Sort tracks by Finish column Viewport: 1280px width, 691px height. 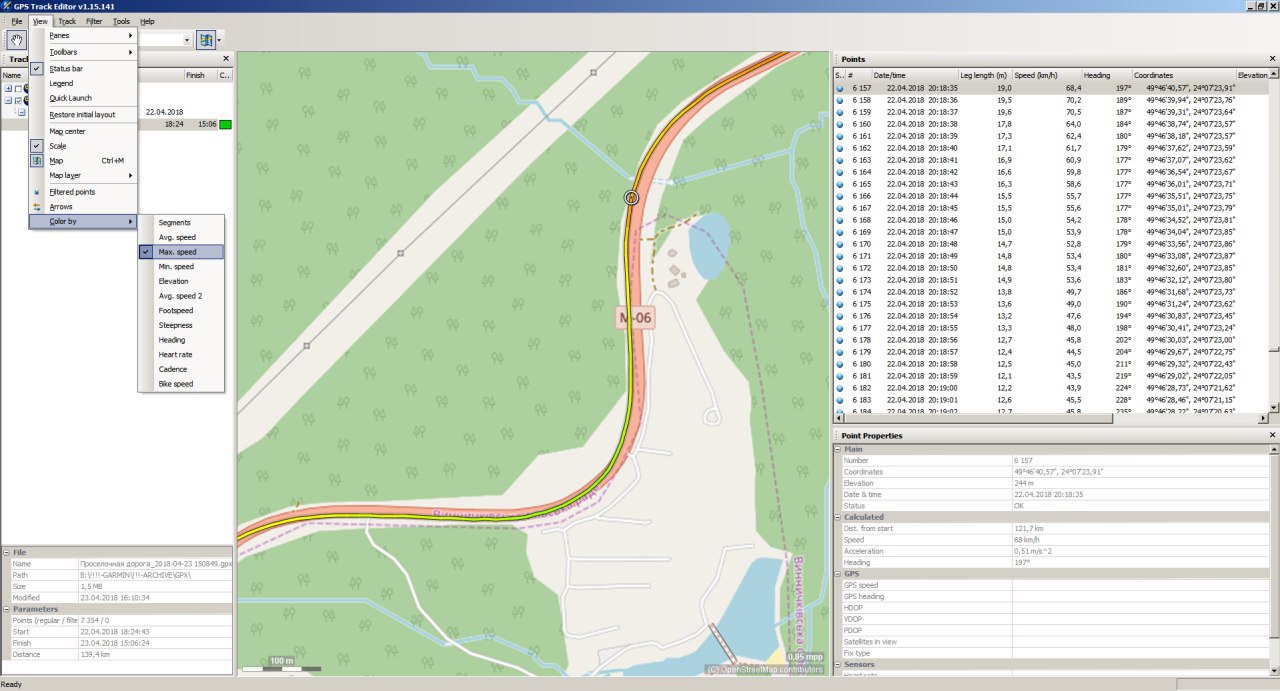(x=200, y=75)
